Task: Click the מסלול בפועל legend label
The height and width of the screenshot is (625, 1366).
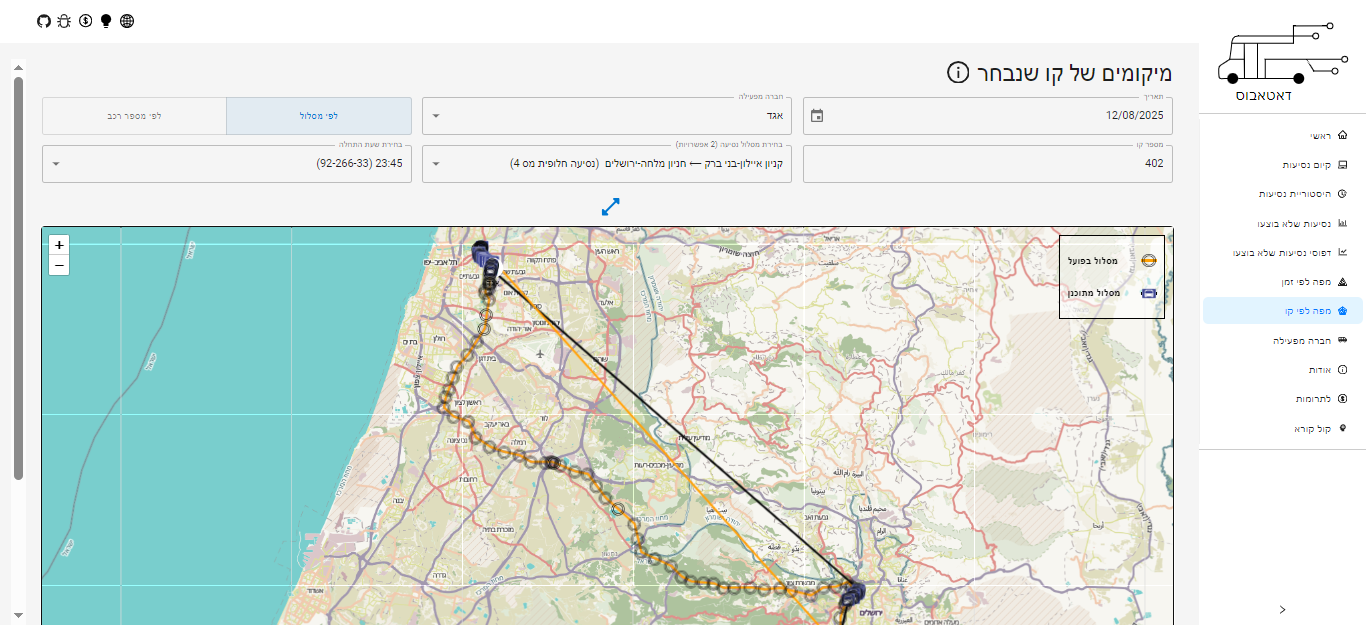Action: 1094,261
